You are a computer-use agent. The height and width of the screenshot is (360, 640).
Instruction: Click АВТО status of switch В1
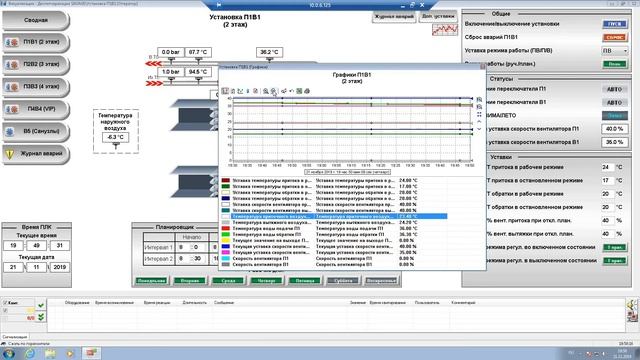pos(615,103)
